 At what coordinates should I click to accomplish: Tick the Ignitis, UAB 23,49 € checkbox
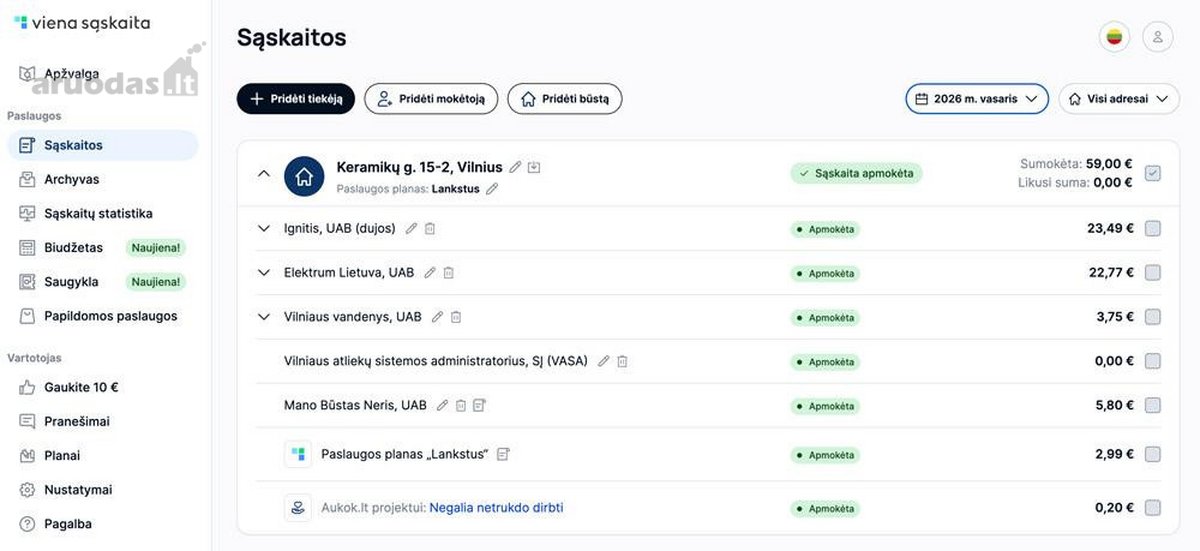(1152, 228)
